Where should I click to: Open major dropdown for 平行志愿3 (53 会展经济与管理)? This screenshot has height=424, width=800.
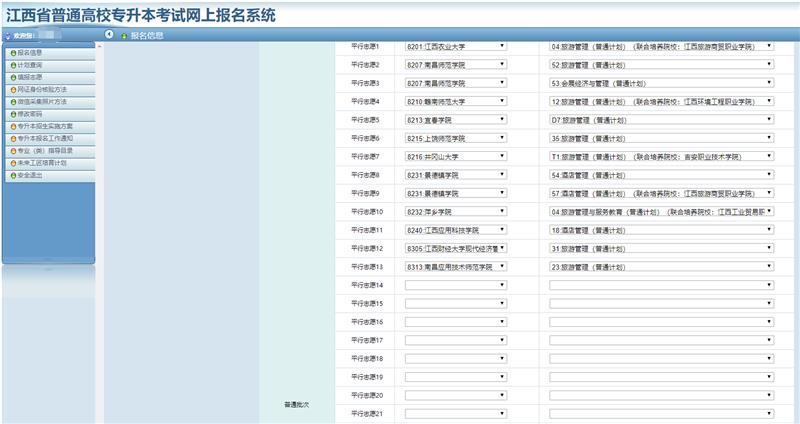pos(662,83)
